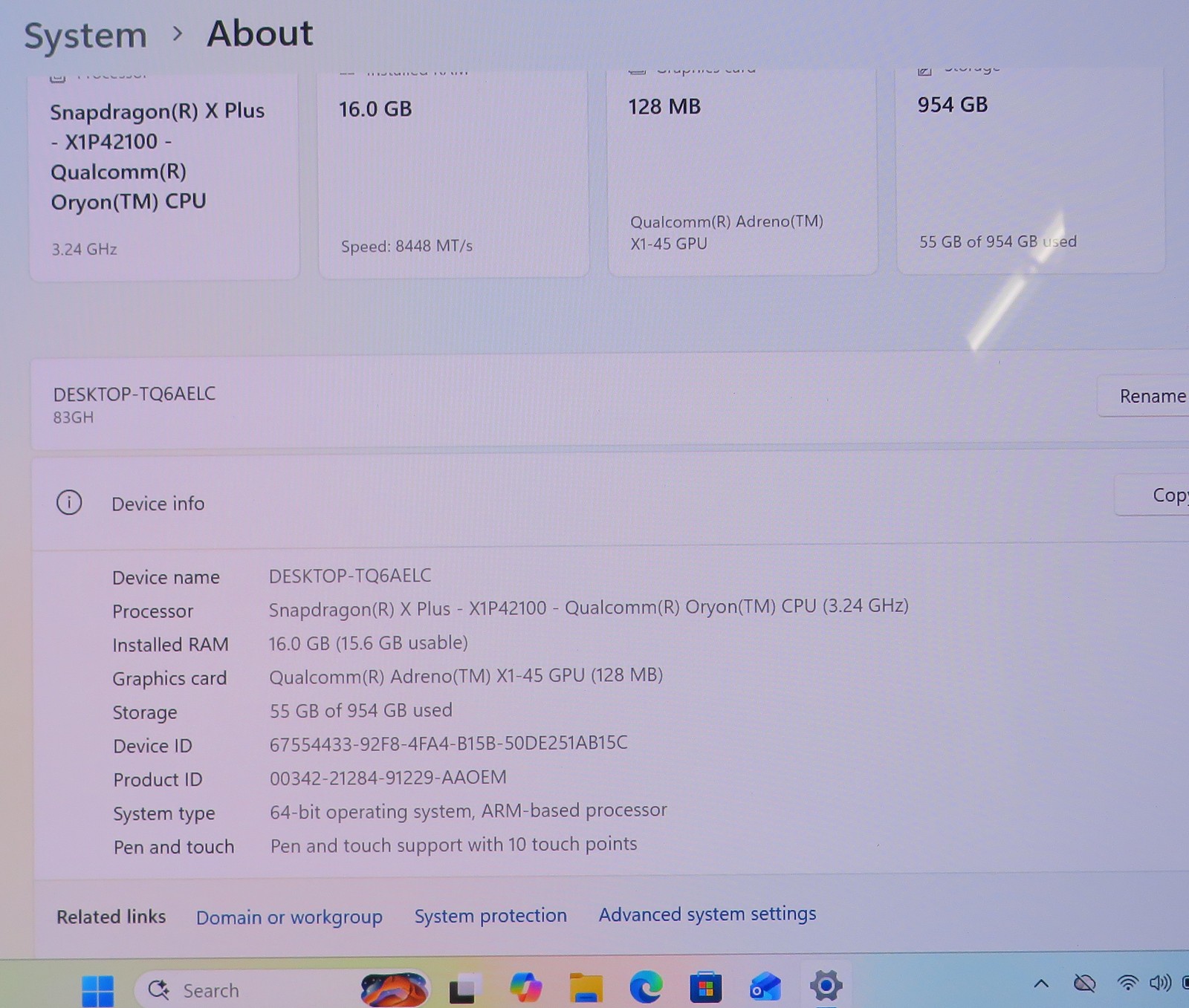Viewport: 1189px width, 1008px height.
Task: Click the "System type" row label
Action: point(164,814)
